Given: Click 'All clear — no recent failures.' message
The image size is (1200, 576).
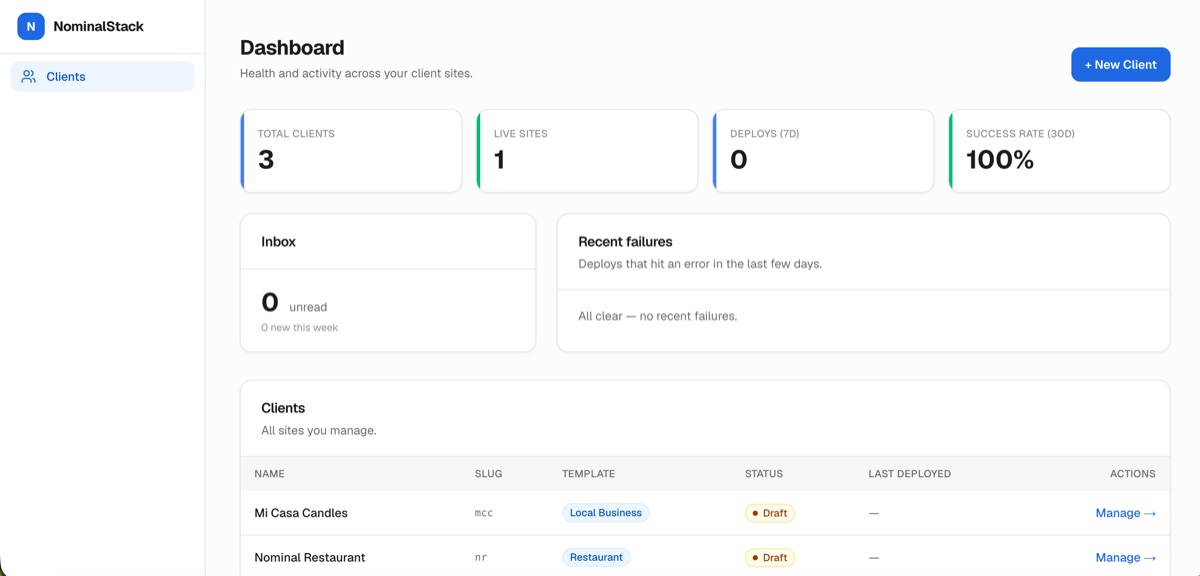Looking at the screenshot, I should (x=657, y=316).
